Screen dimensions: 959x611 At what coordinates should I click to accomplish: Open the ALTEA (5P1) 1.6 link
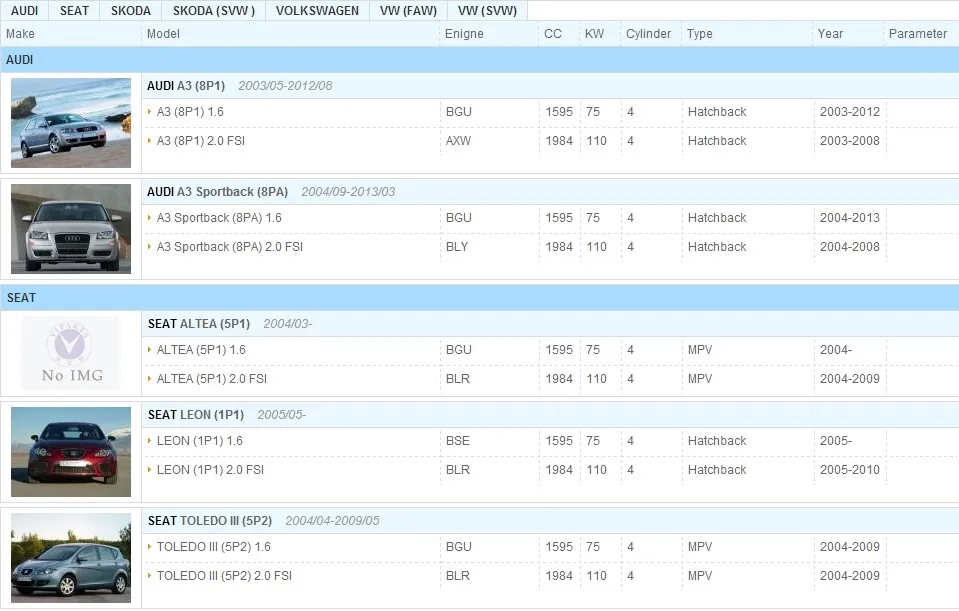[x=201, y=350]
